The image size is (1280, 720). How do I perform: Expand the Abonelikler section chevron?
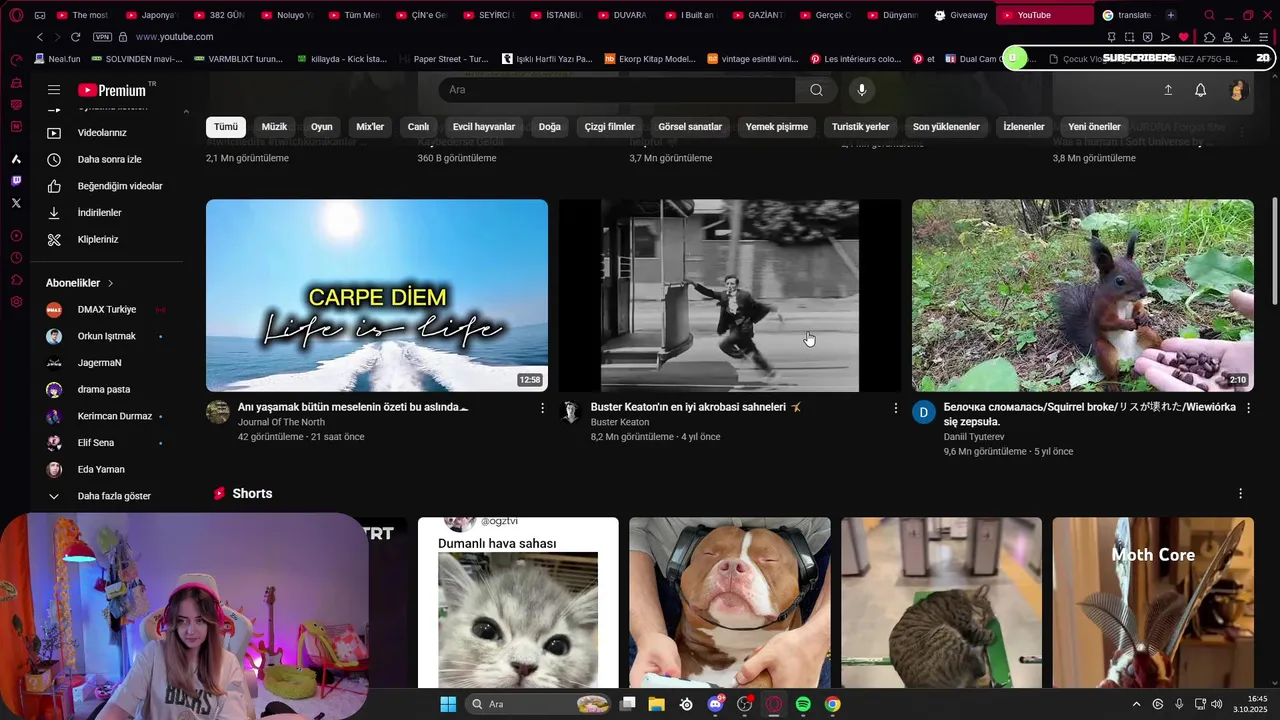(111, 283)
